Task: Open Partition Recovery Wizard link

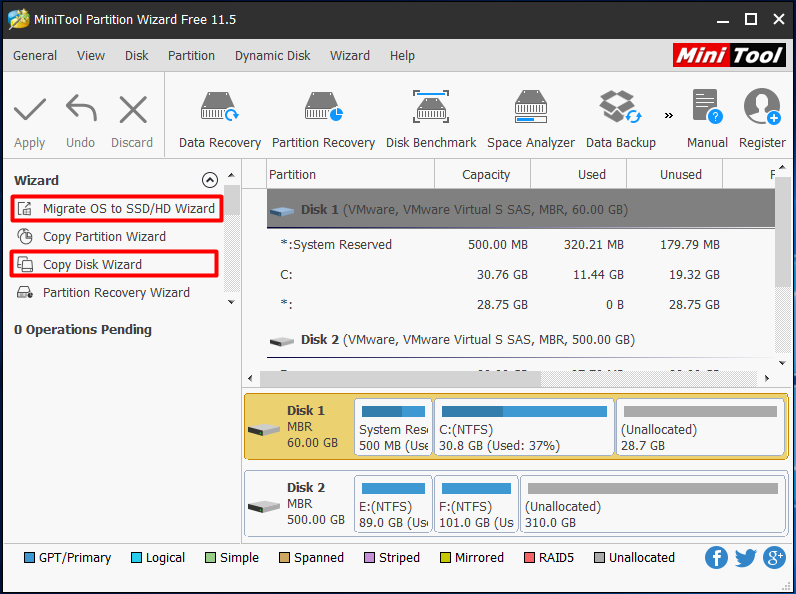Action: [116, 292]
